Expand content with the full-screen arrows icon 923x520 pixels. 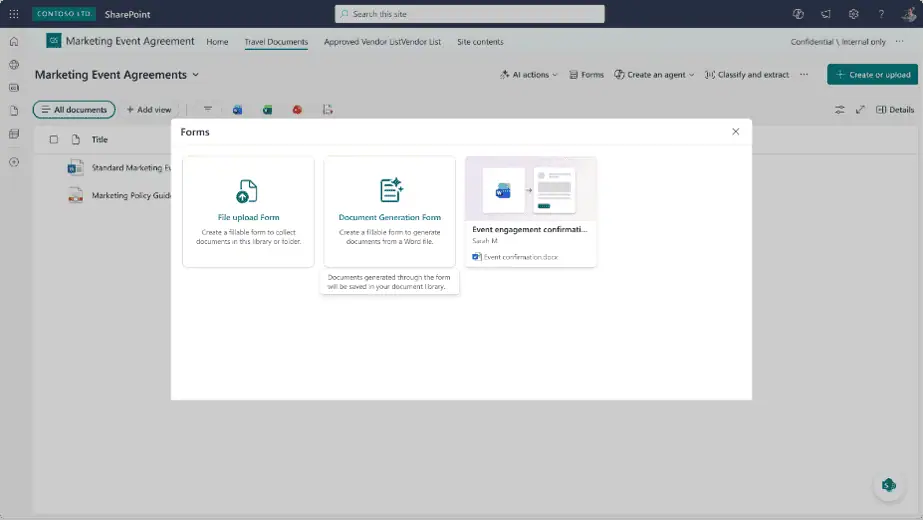click(x=860, y=110)
